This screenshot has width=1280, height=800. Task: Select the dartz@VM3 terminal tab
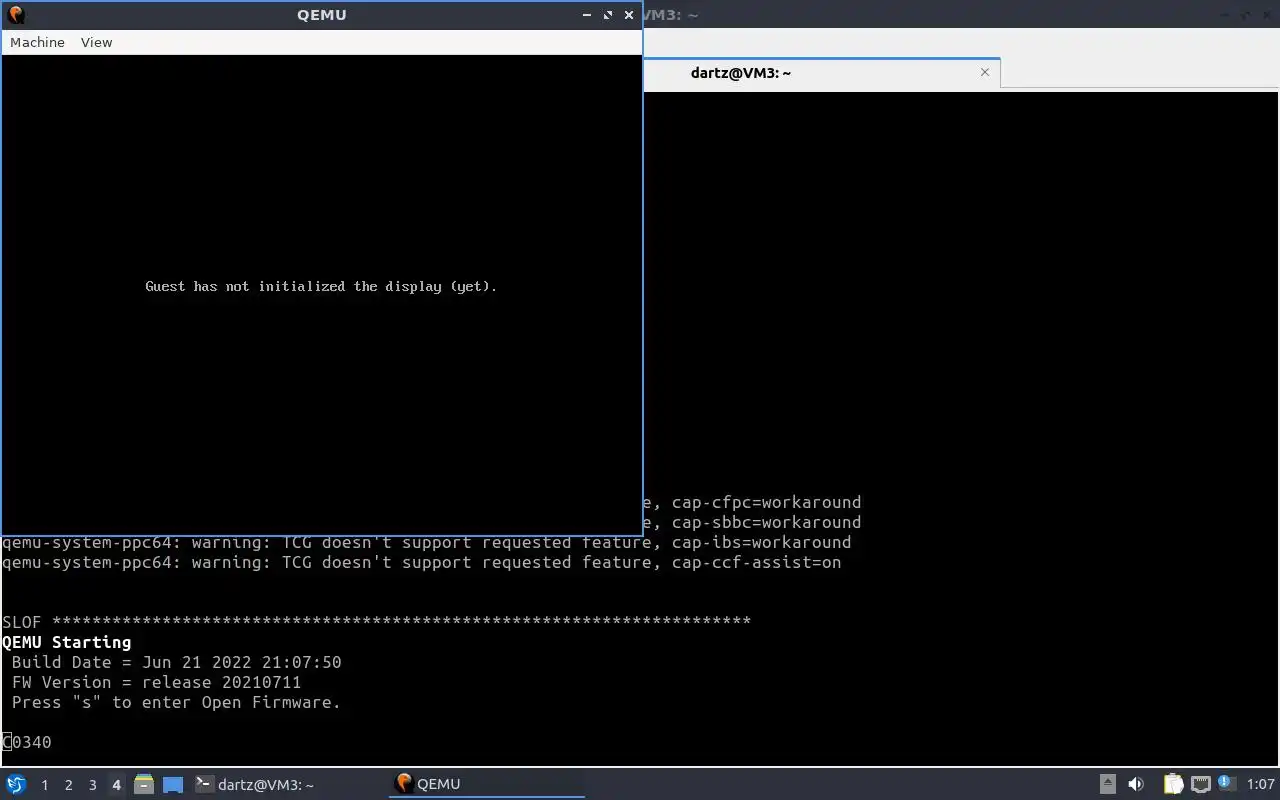pos(820,73)
